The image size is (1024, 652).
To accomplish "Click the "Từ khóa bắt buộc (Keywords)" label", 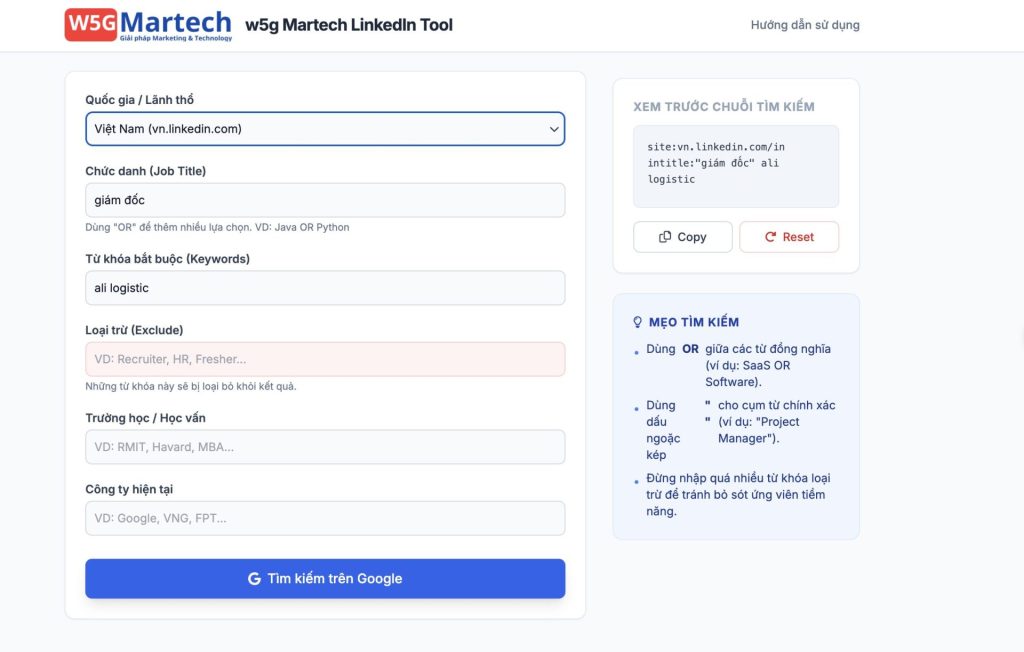I will click(x=168, y=259).
